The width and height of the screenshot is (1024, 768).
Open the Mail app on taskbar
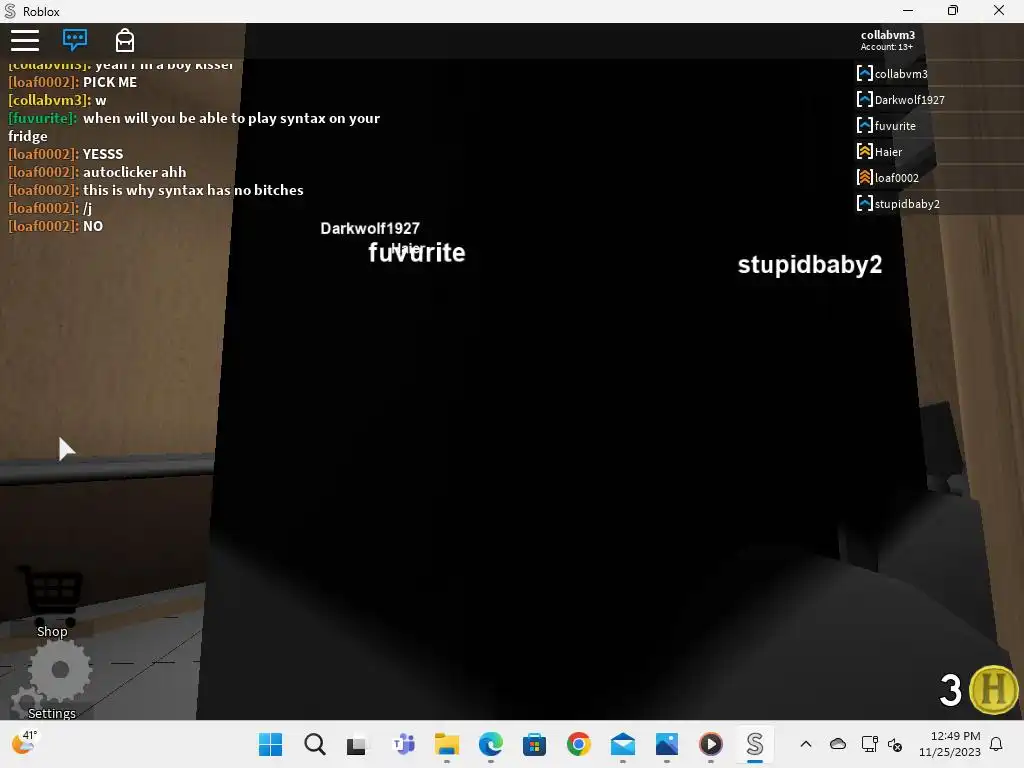(x=622, y=744)
